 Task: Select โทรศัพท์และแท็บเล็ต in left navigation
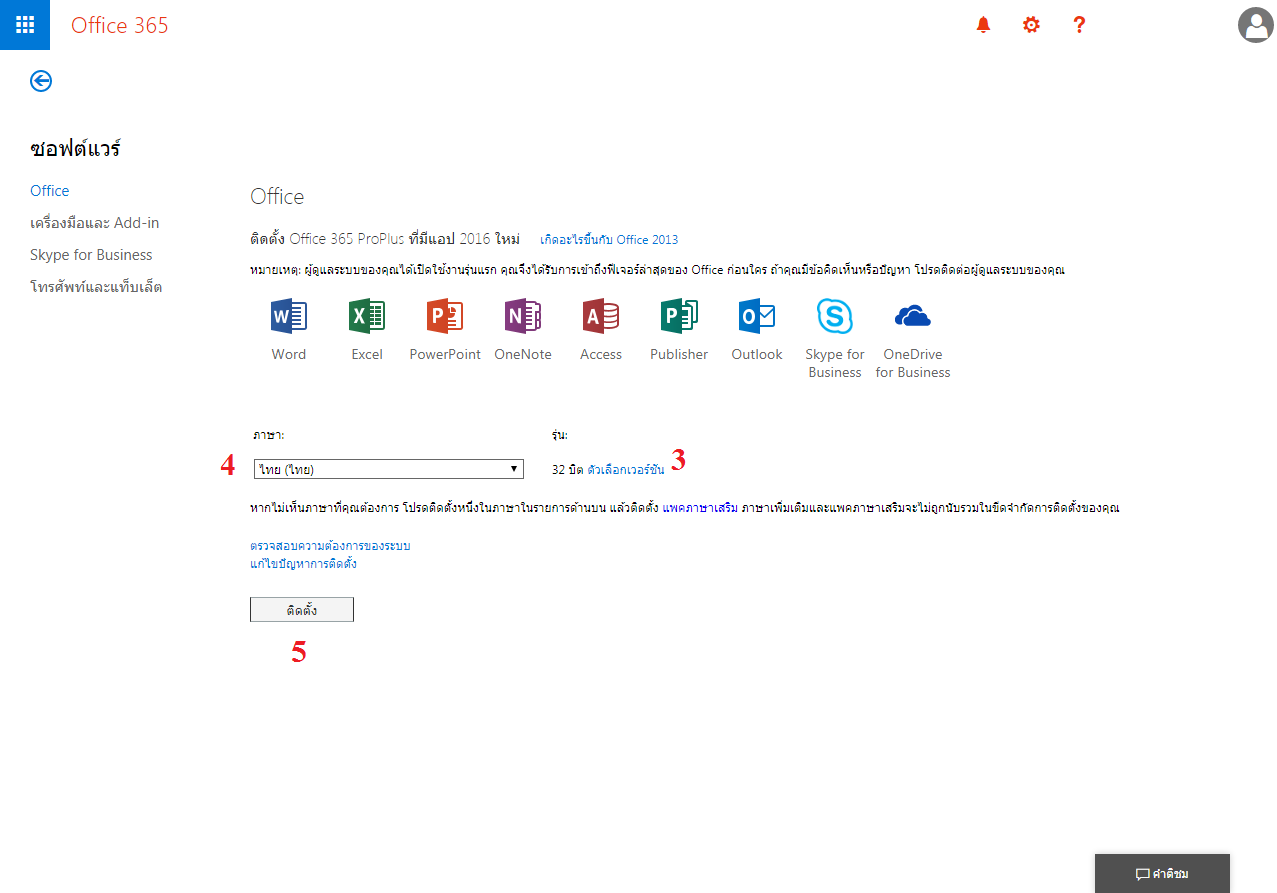(96, 287)
